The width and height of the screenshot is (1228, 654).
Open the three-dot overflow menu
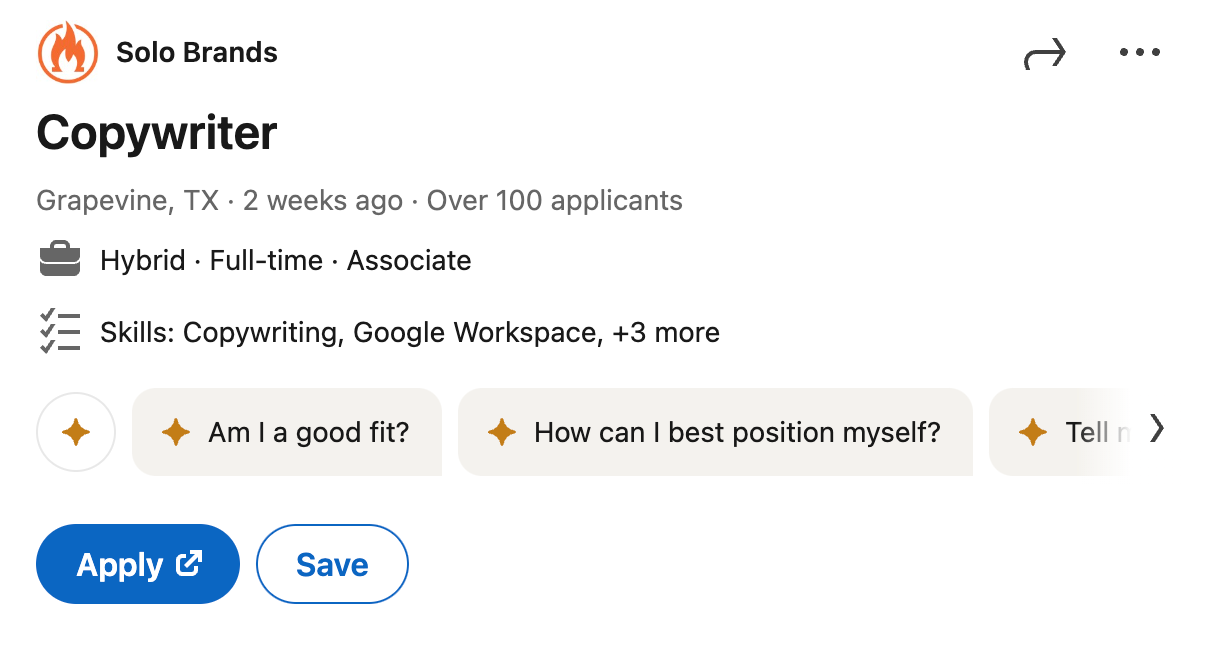click(1140, 51)
